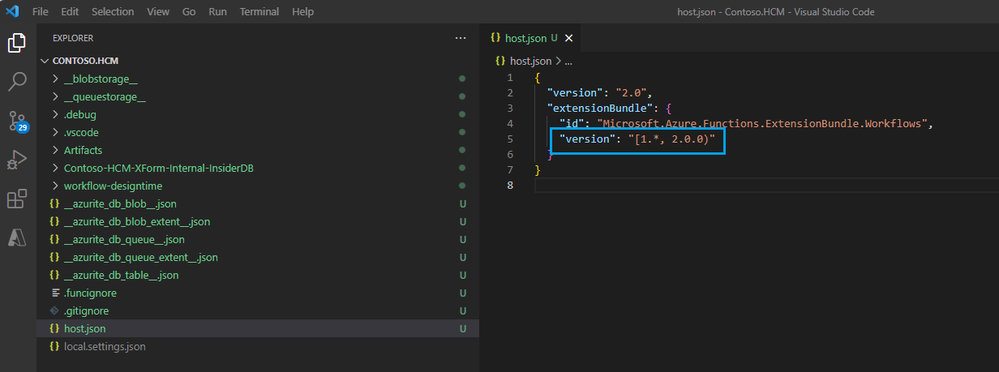999x372 pixels.
Task: Open the Edit menu
Action: 69,11
